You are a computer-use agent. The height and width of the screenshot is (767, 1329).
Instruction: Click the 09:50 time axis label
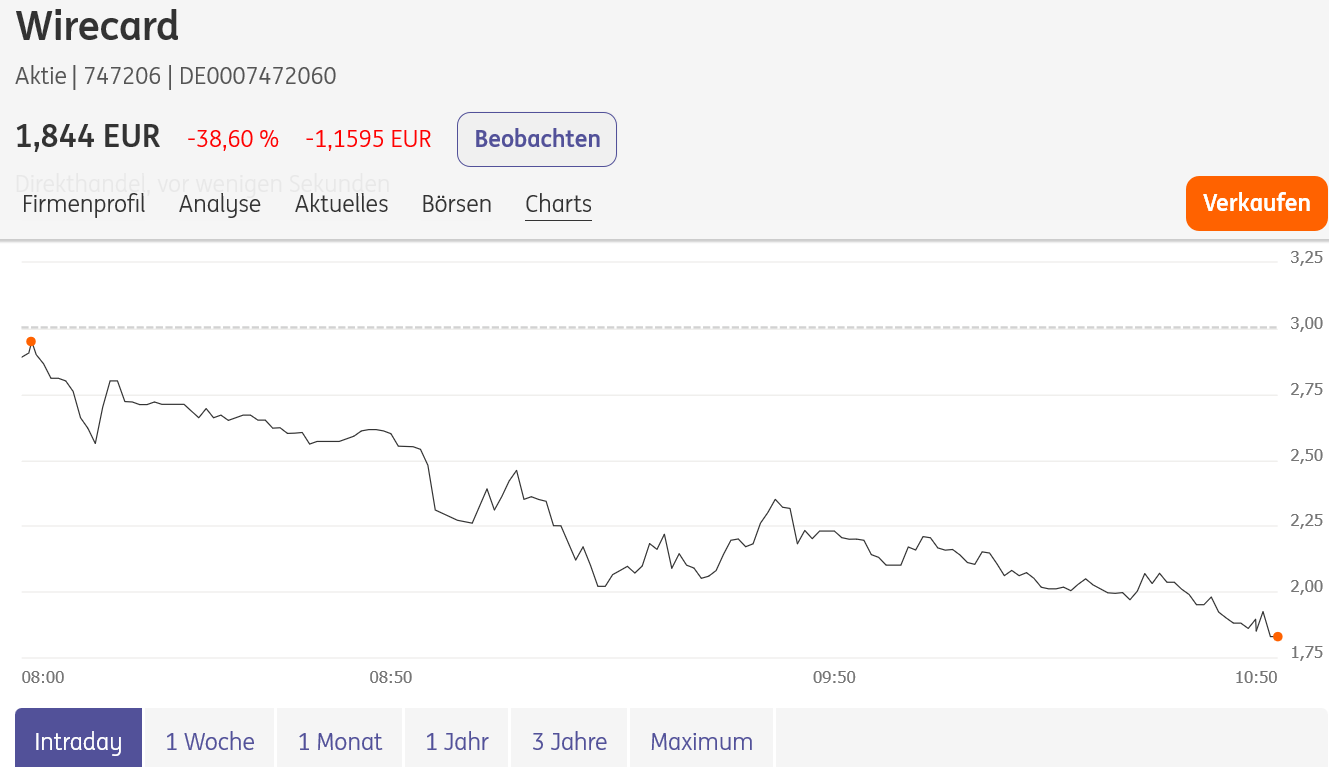pyautogui.click(x=834, y=677)
